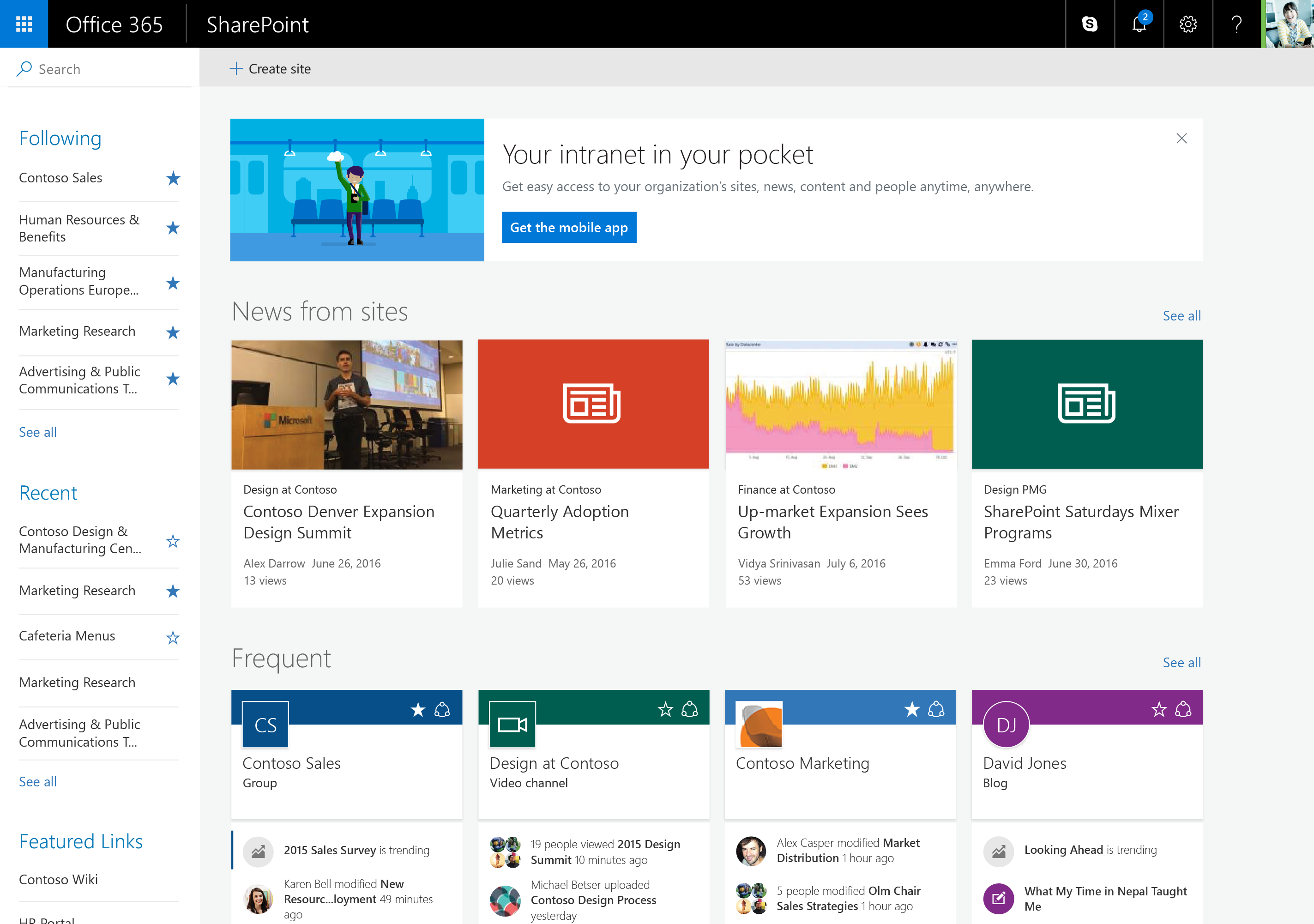Click the avatar group beside Olm Chair Sales Strategies
The image size is (1314, 924).
[x=751, y=899]
